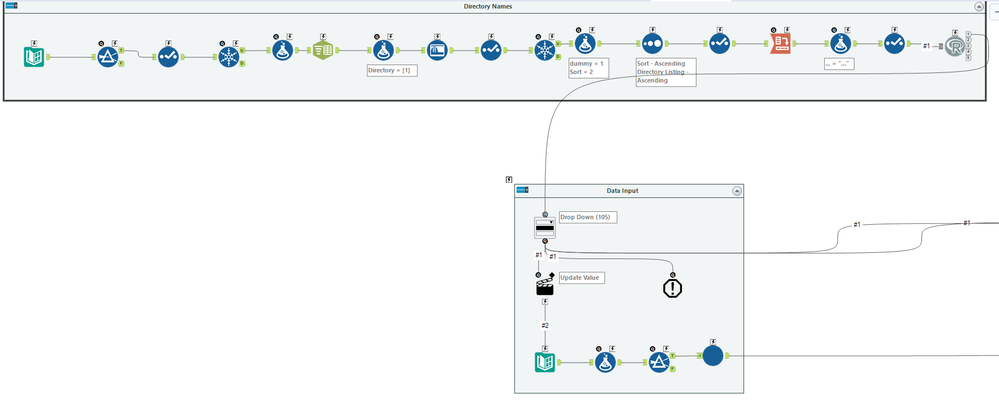
Task: Select the Error Message tool in Data Input
Action: point(672,288)
